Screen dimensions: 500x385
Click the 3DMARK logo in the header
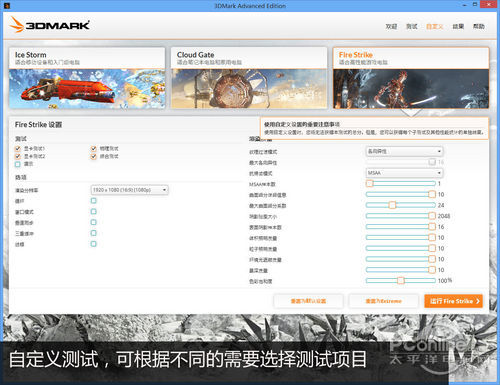coord(49,25)
